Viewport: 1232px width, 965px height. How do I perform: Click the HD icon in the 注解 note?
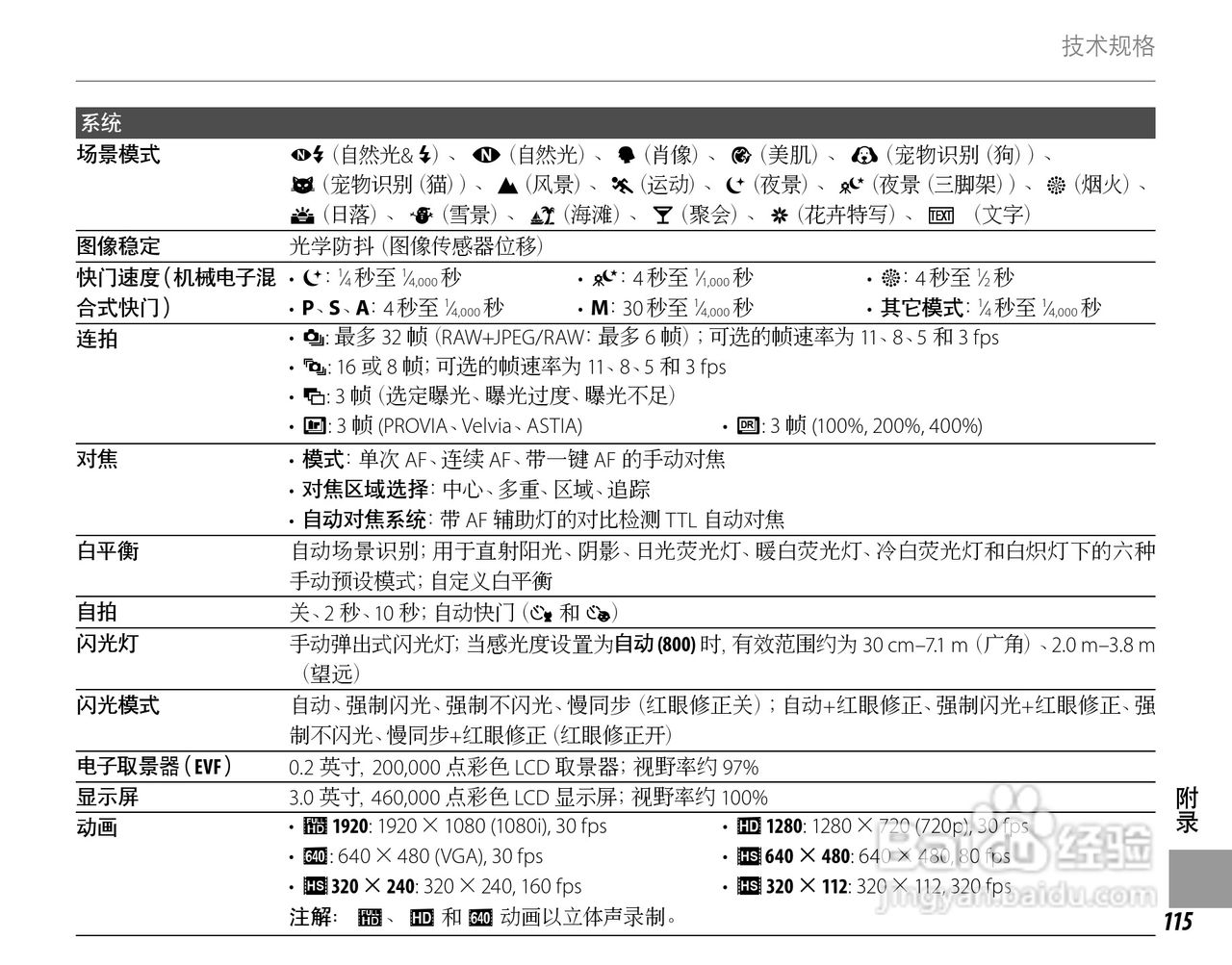[422, 918]
